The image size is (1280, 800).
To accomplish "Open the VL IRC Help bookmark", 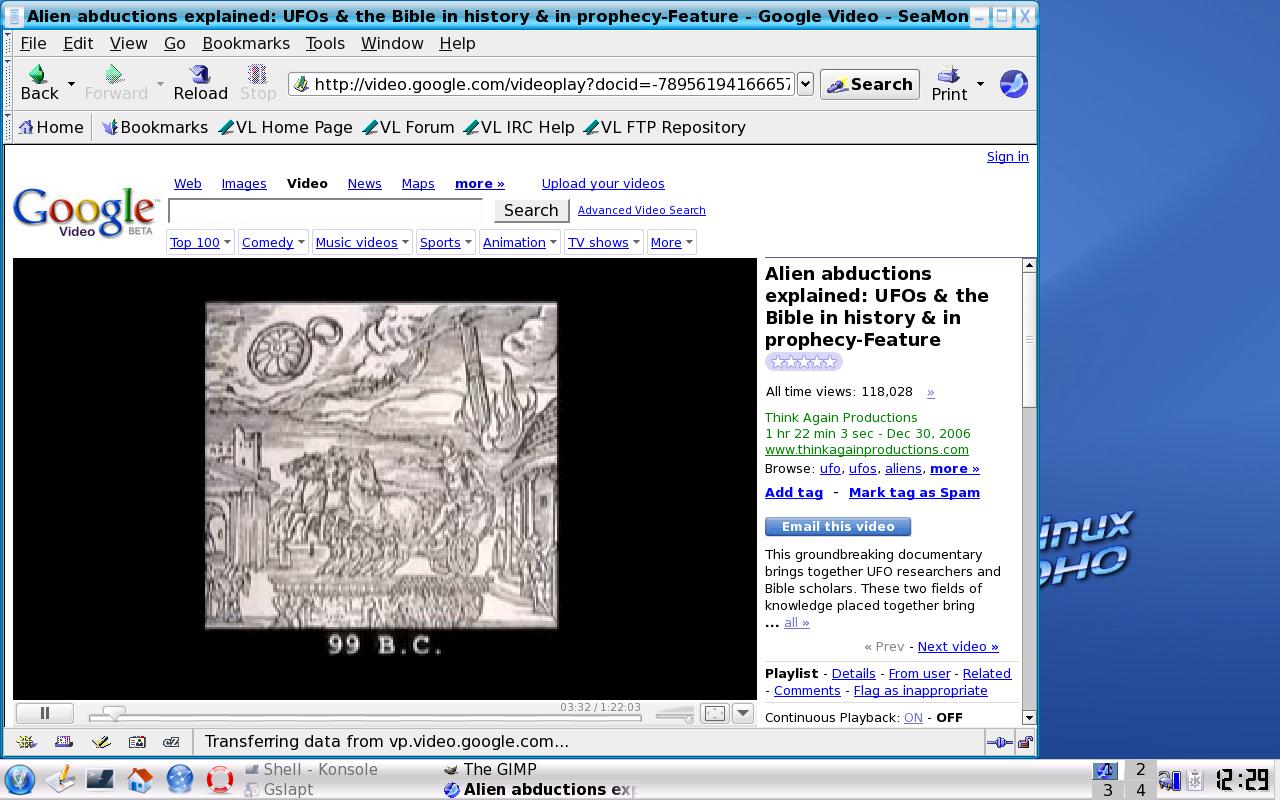I will [x=519, y=127].
